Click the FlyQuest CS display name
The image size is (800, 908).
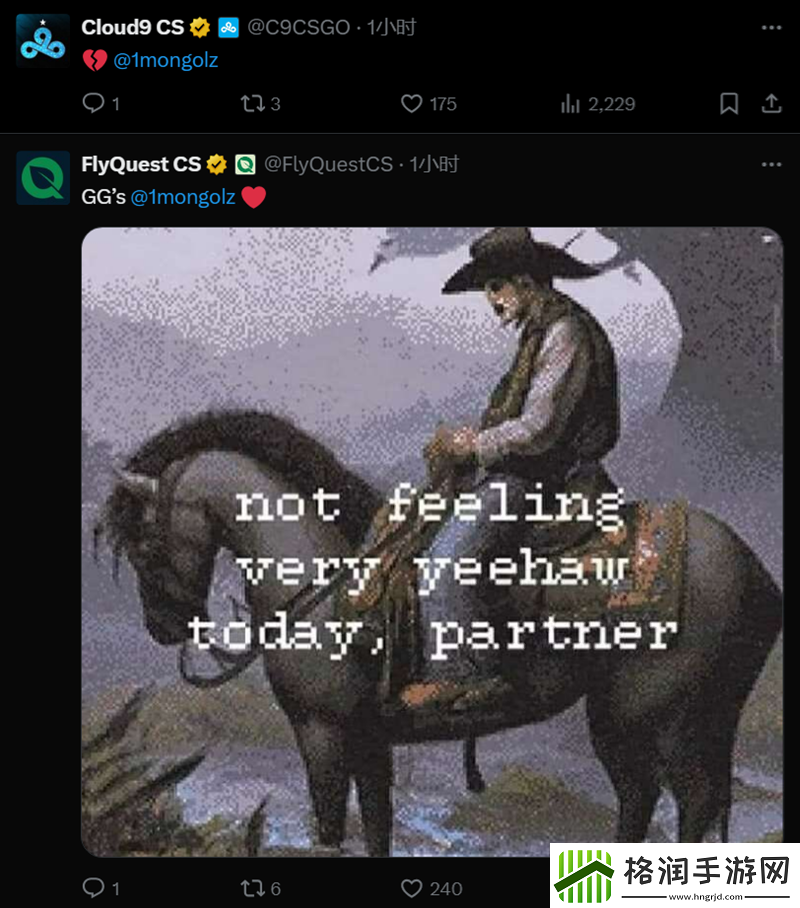(x=141, y=164)
